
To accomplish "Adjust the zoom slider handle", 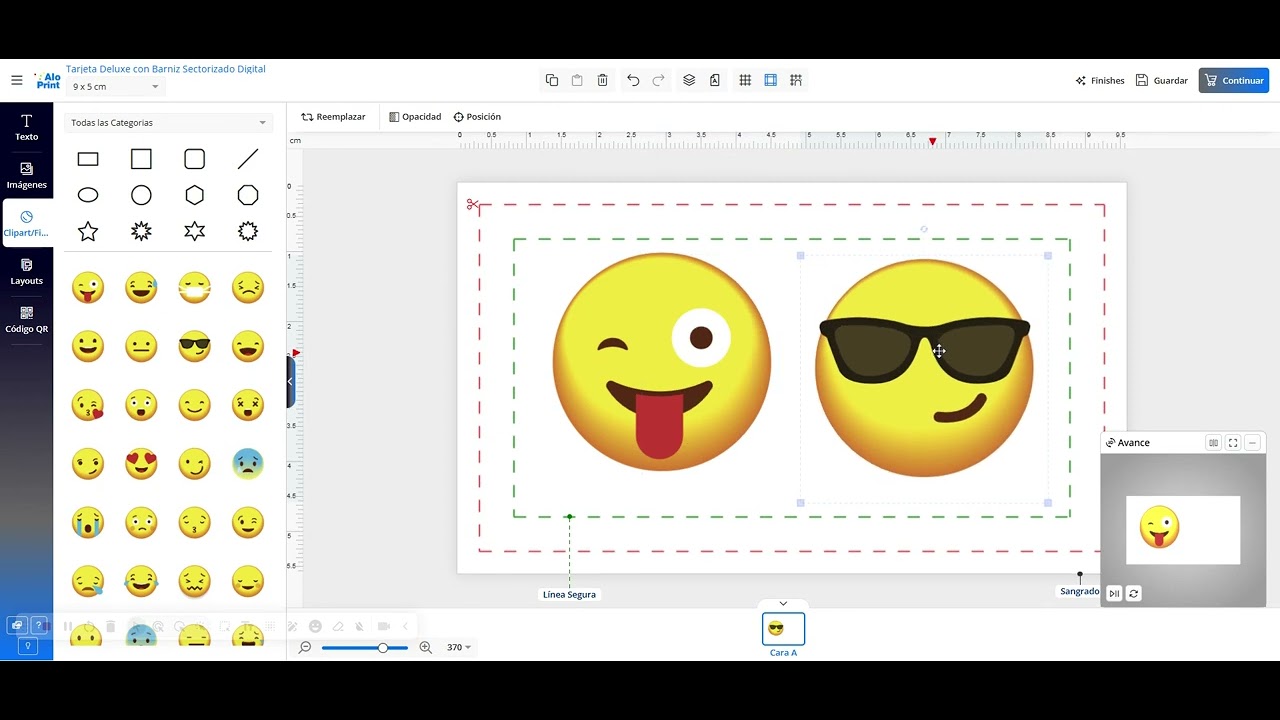I will click(382, 648).
